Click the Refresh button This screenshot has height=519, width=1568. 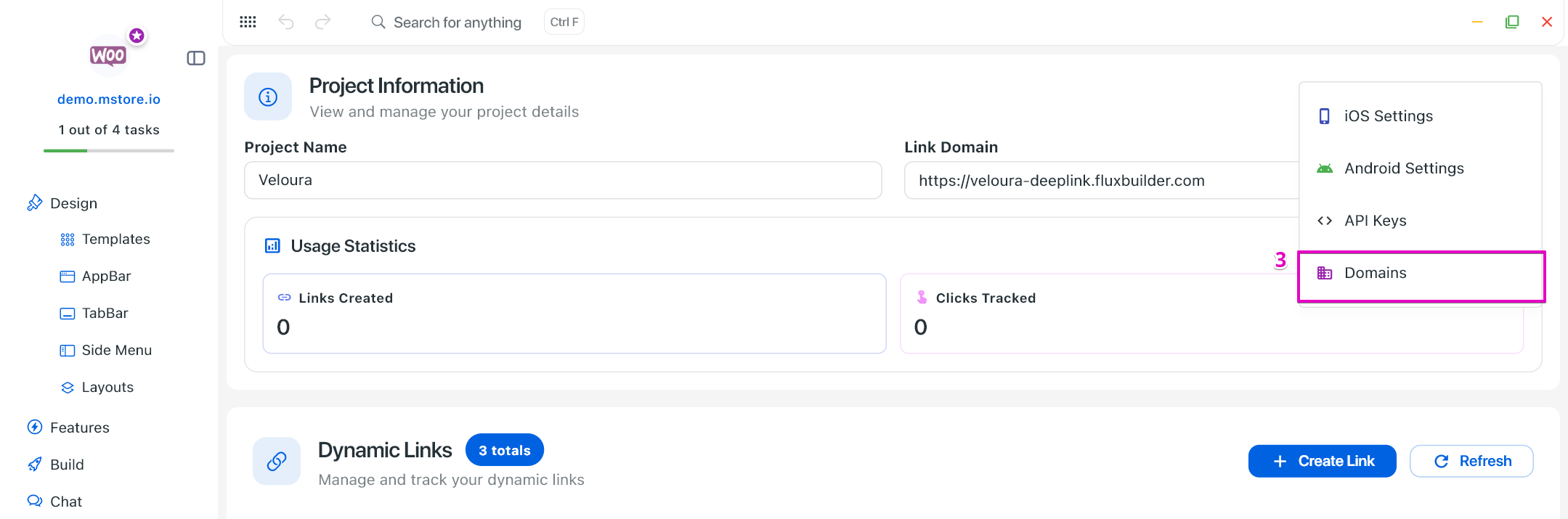1471,461
